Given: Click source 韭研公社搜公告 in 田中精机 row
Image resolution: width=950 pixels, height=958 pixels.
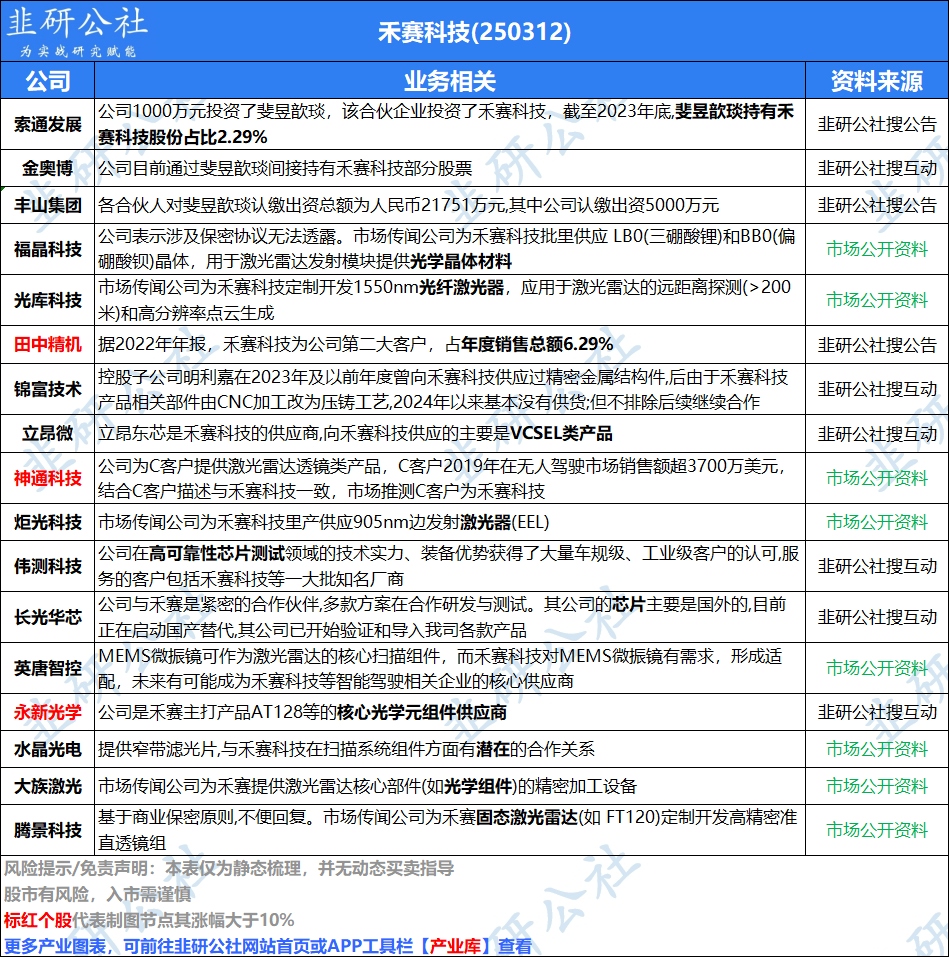Looking at the screenshot, I should [877, 345].
